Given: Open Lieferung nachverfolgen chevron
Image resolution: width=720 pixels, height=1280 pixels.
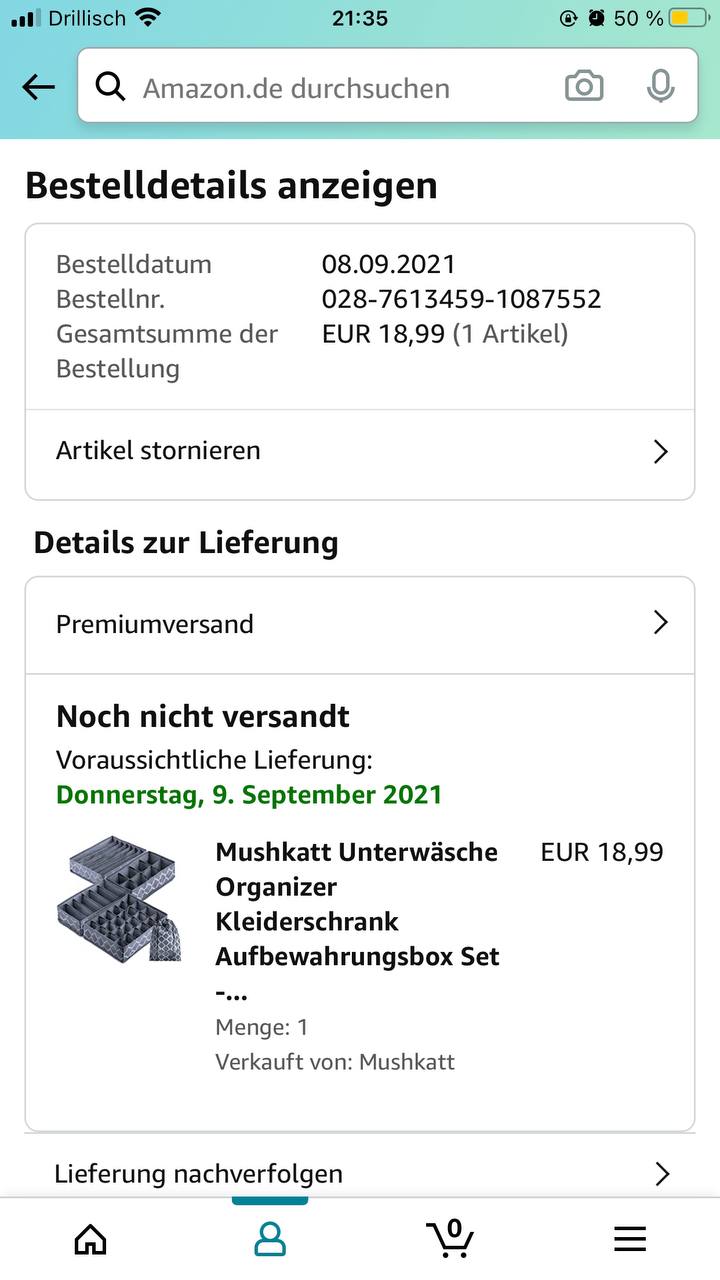Looking at the screenshot, I should pyautogui.click(x=661, y=1173).
